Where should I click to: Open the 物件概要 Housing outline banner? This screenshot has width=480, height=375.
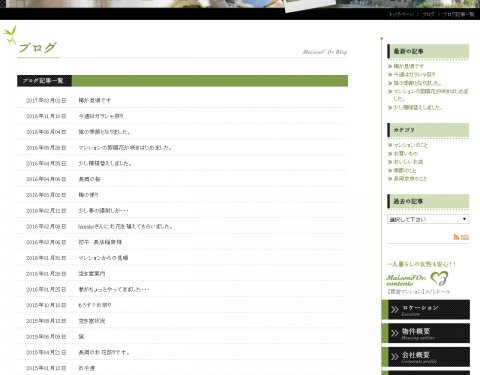click(426, 333)
